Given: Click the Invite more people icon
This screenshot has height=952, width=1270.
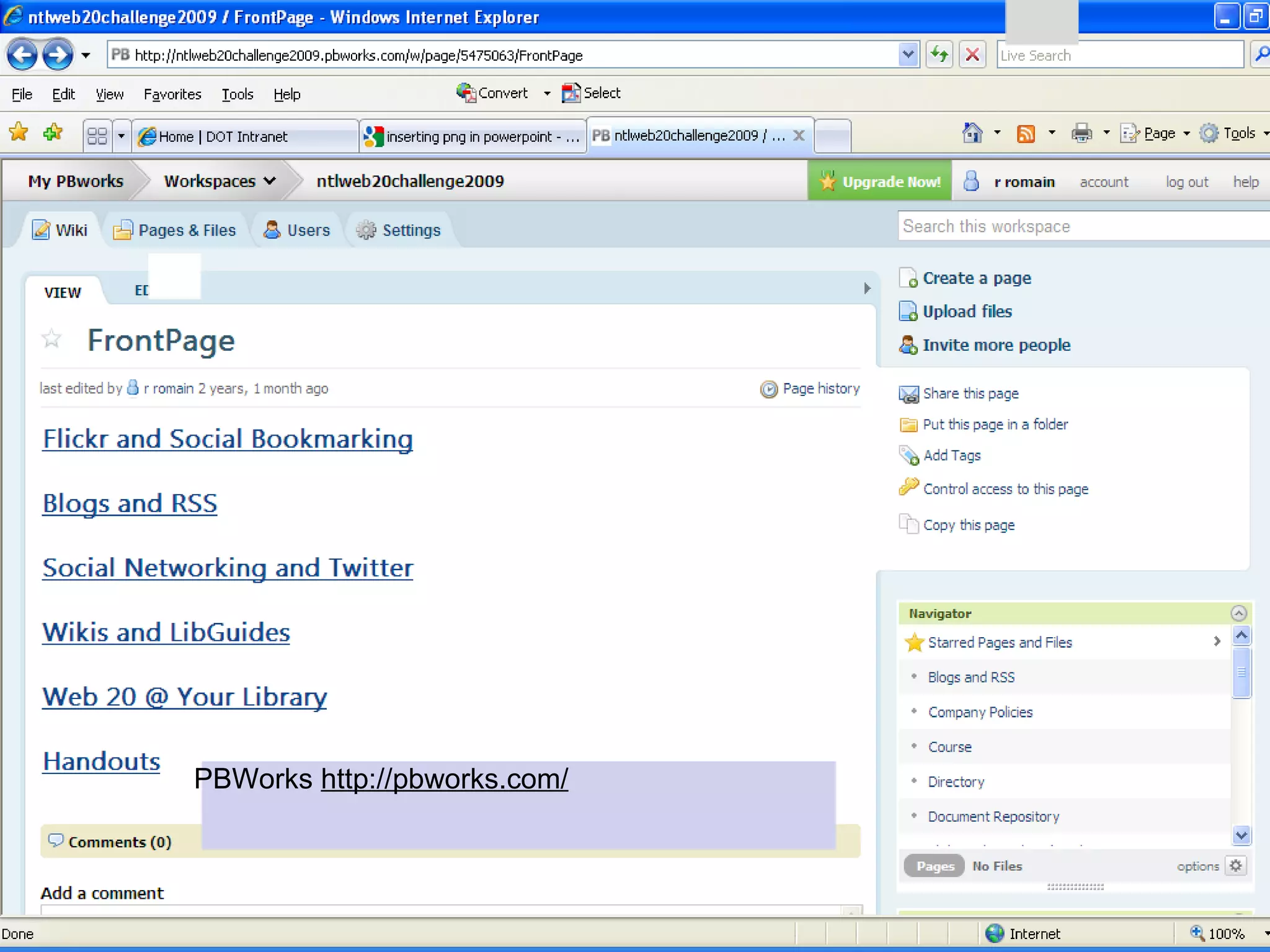Looking at the screenshot, I should (x=908, y=345).
